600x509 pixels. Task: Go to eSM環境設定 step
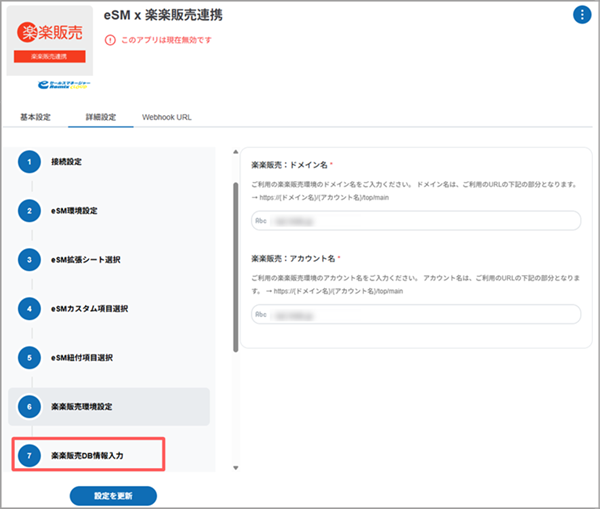tap(74, 210)
